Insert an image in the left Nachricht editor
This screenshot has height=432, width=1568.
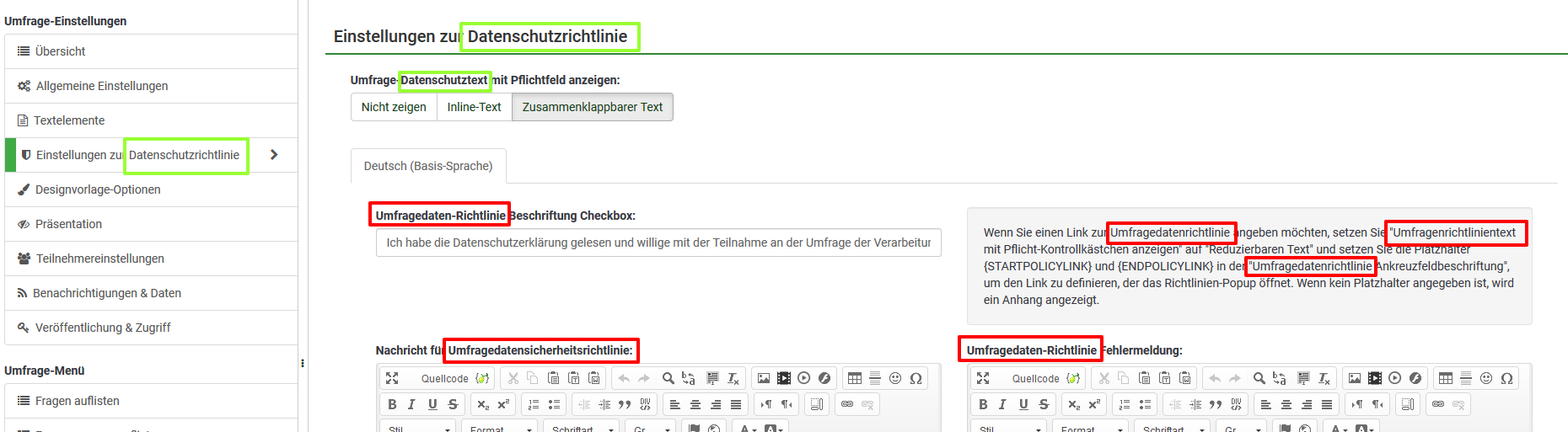[764, 378]
